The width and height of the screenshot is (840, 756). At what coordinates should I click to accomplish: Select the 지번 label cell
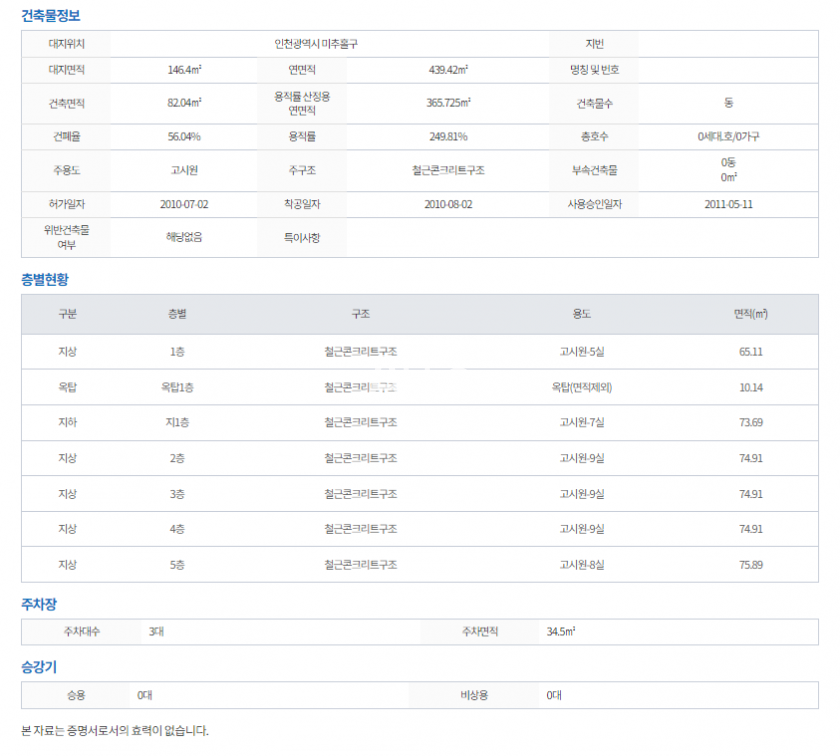click(594, 44)
